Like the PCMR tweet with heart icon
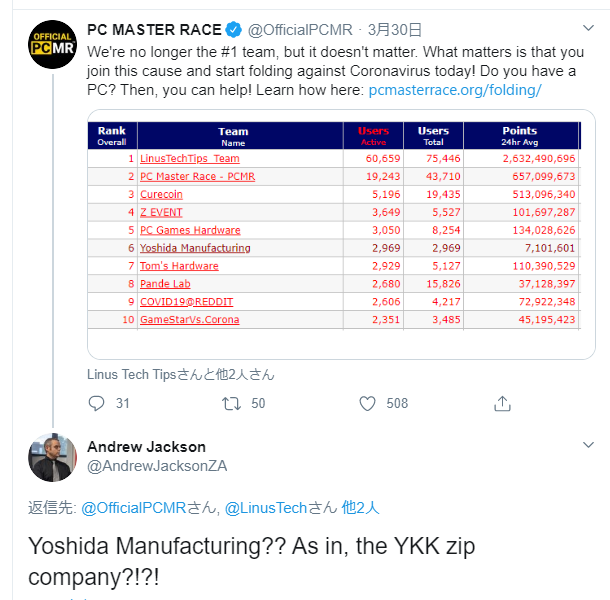 click(367, 404)
